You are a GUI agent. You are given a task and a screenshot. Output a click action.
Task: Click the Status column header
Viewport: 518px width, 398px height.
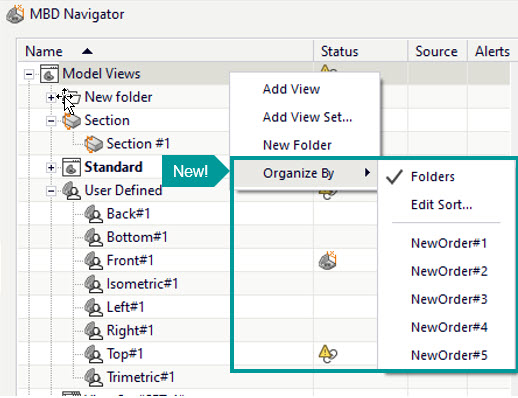click(361, 51)
